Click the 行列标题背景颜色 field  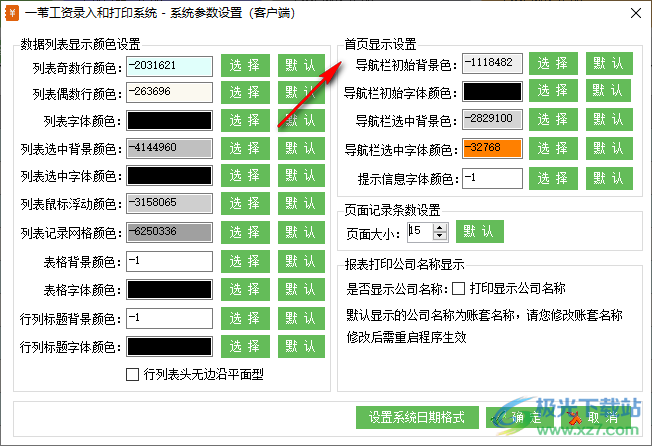170,318
